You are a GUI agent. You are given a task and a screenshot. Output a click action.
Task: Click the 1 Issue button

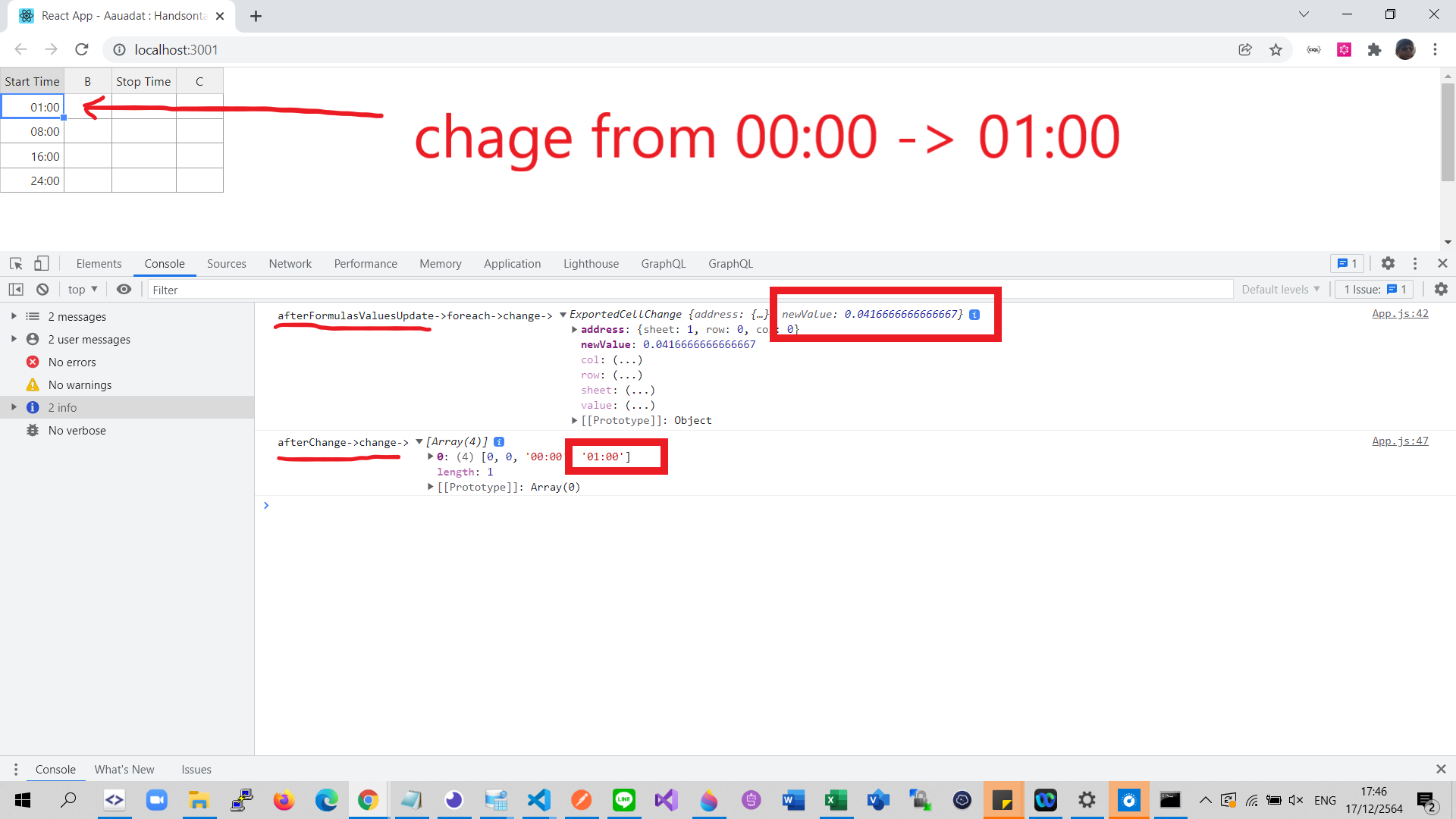tap(1374, 289)
